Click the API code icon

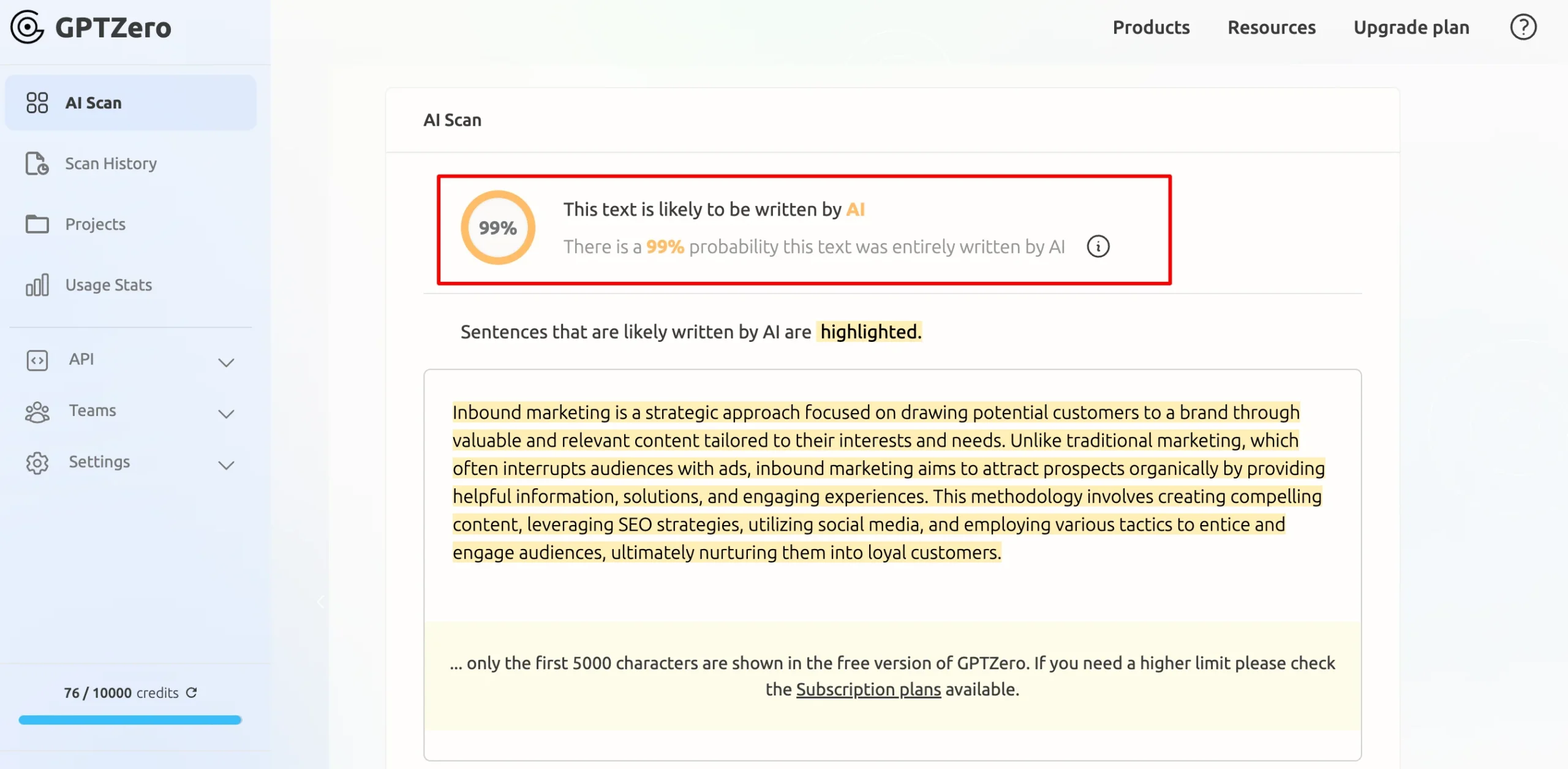(37, 360)
